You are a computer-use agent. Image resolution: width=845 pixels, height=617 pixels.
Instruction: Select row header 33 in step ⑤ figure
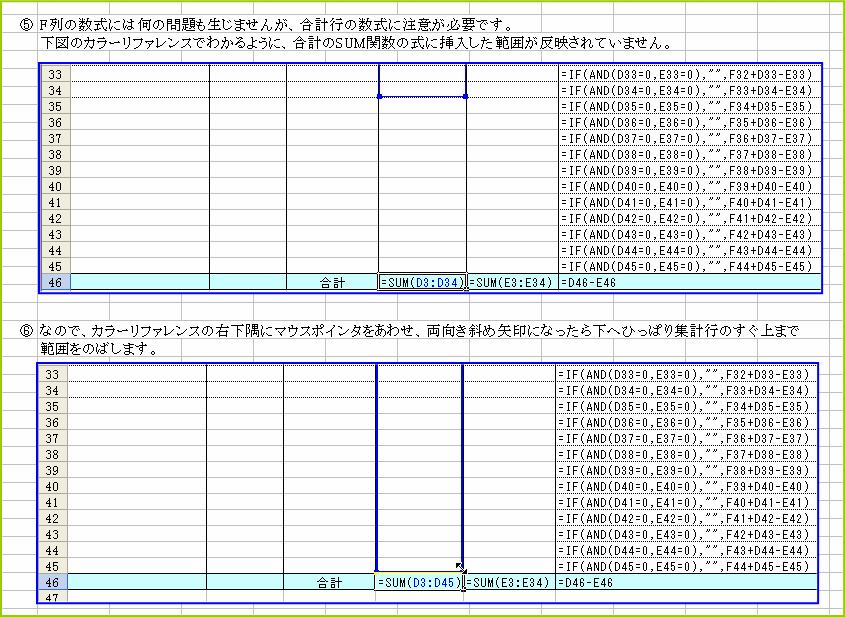pos(56,74)
